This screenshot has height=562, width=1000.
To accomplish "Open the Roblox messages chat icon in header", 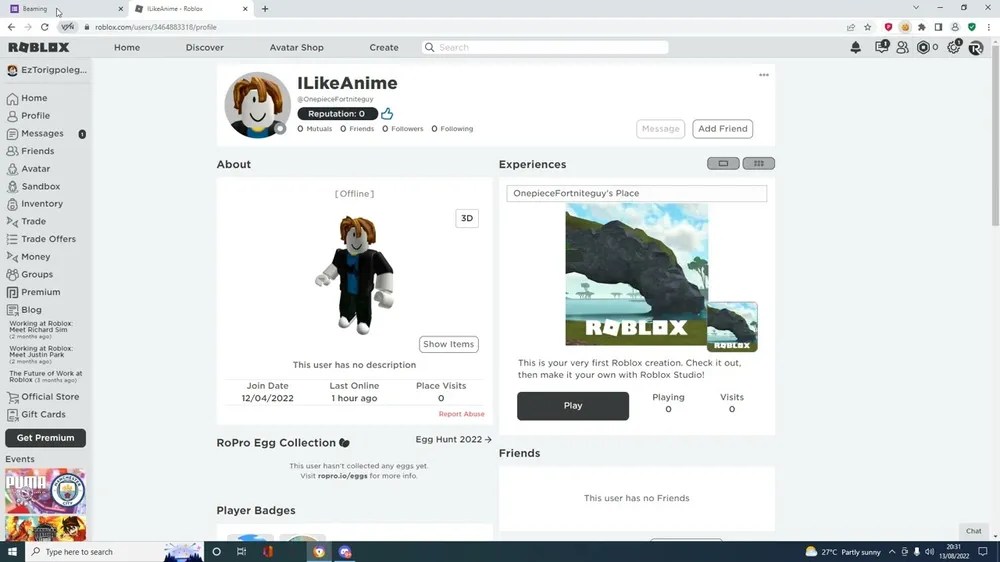I will pyautogui.click(x=881, y=47).
